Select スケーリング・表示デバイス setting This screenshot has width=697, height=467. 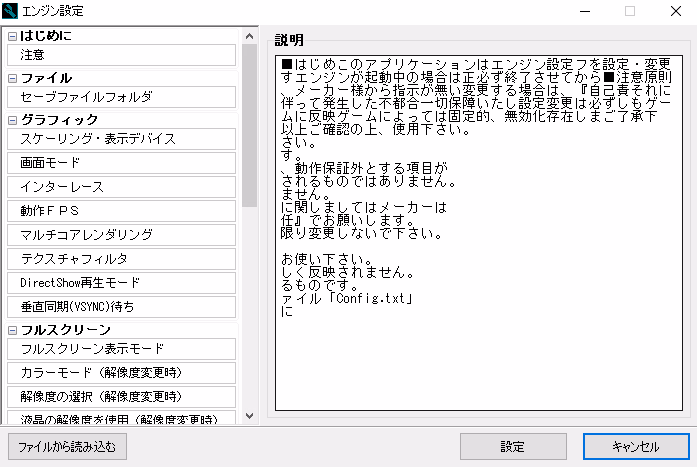click(x=121, y=139)
